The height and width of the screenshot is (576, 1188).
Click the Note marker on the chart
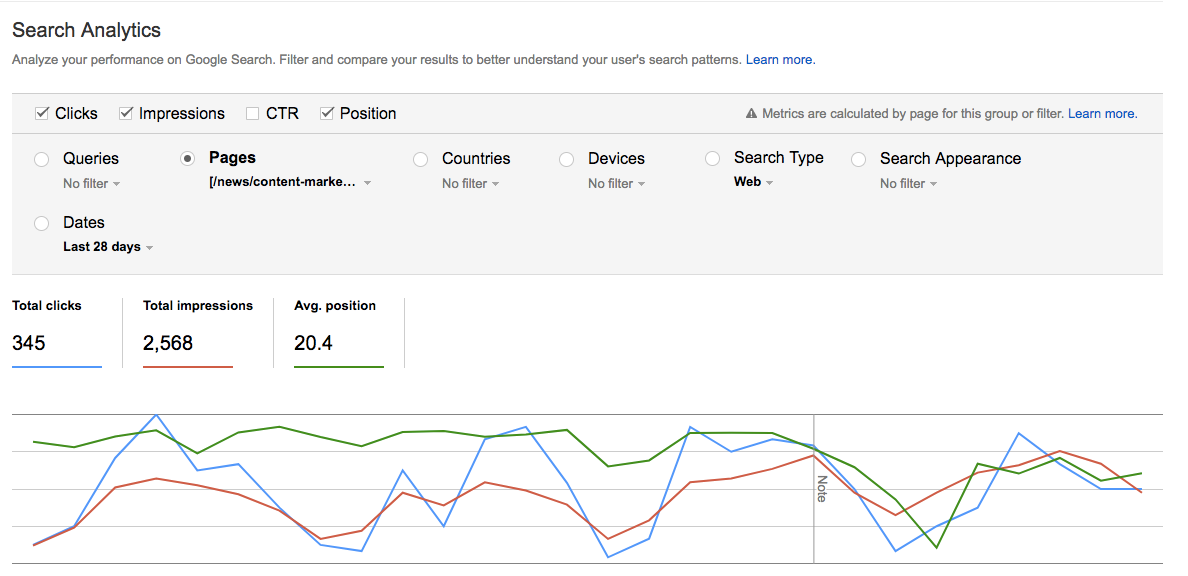coord(821,488)
